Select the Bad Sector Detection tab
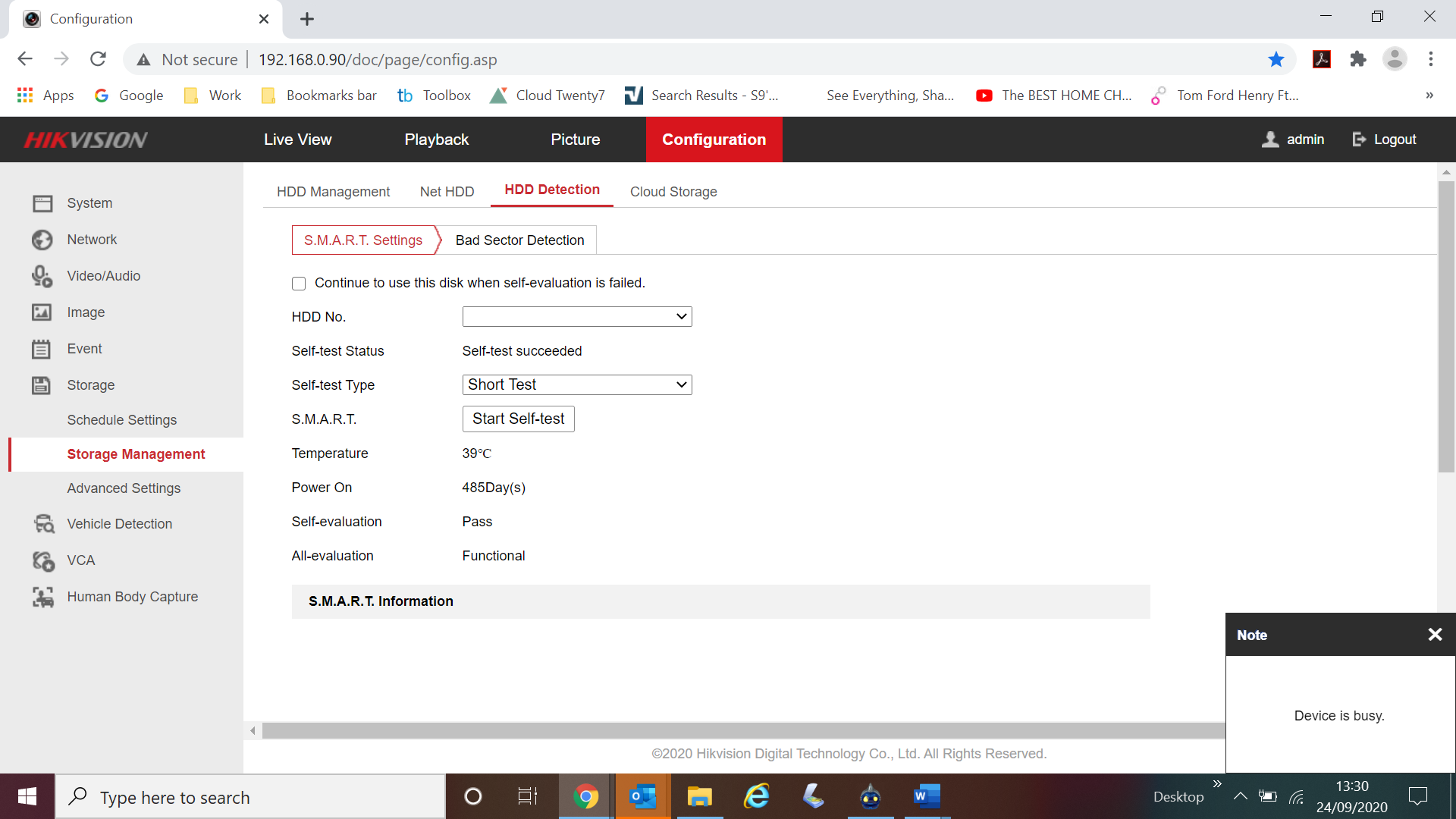Image resolution: width=1456 pixels, height=819 pixels. [519, 240]
